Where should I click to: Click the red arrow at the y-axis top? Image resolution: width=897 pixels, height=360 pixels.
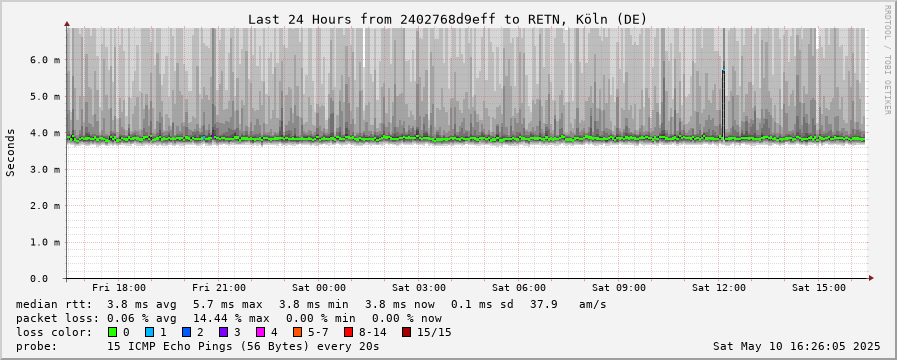(67, 24)
